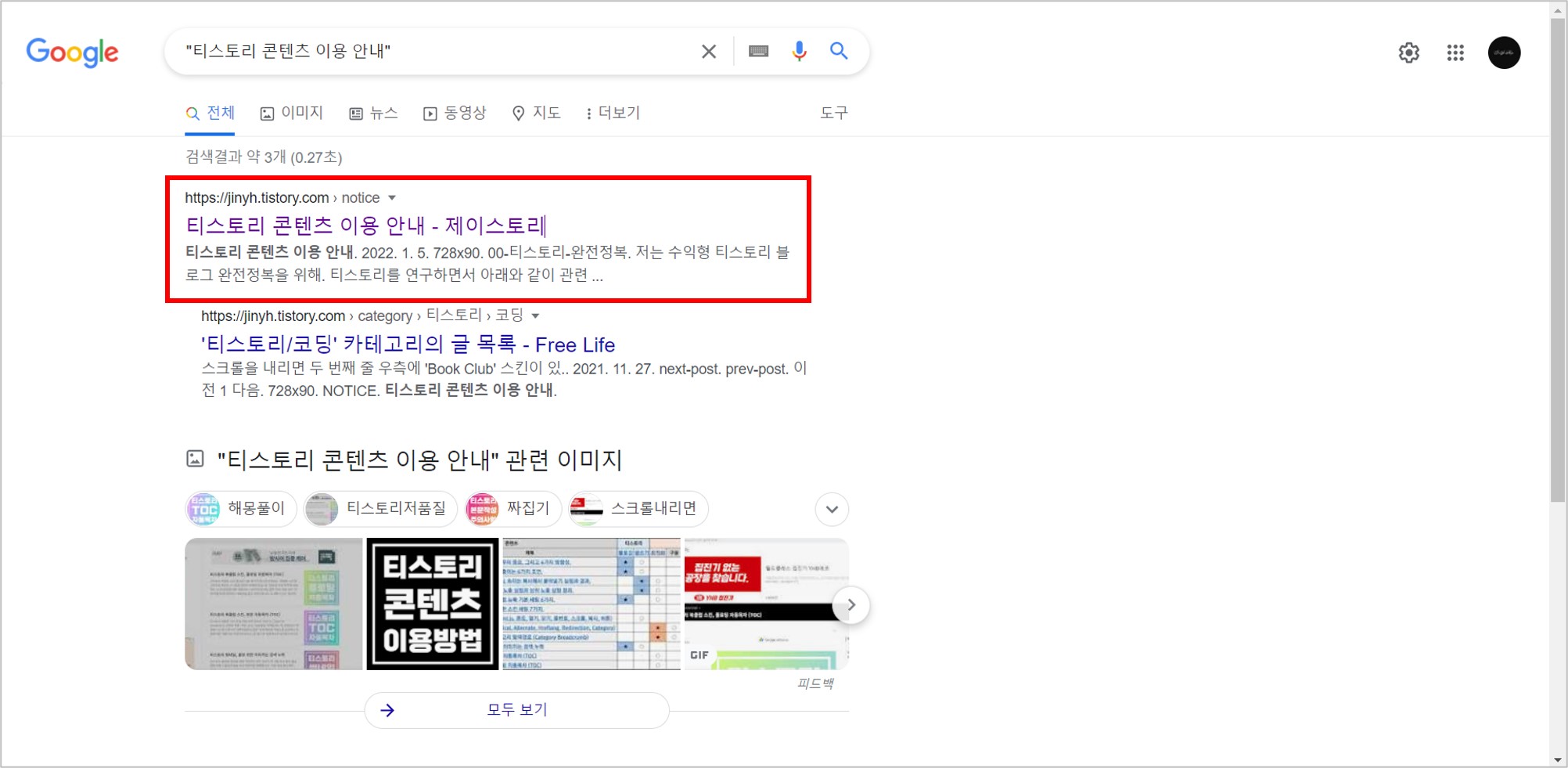Expand dropdown arrow next to 코딩 breadcrumb

536,316
